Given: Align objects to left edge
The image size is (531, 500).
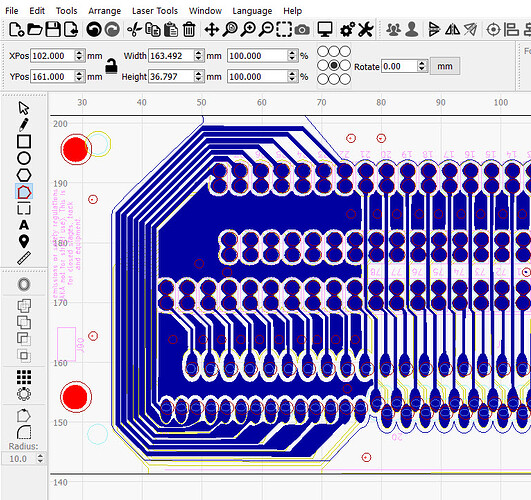Looking at the screenshot, I should [511, 29].
